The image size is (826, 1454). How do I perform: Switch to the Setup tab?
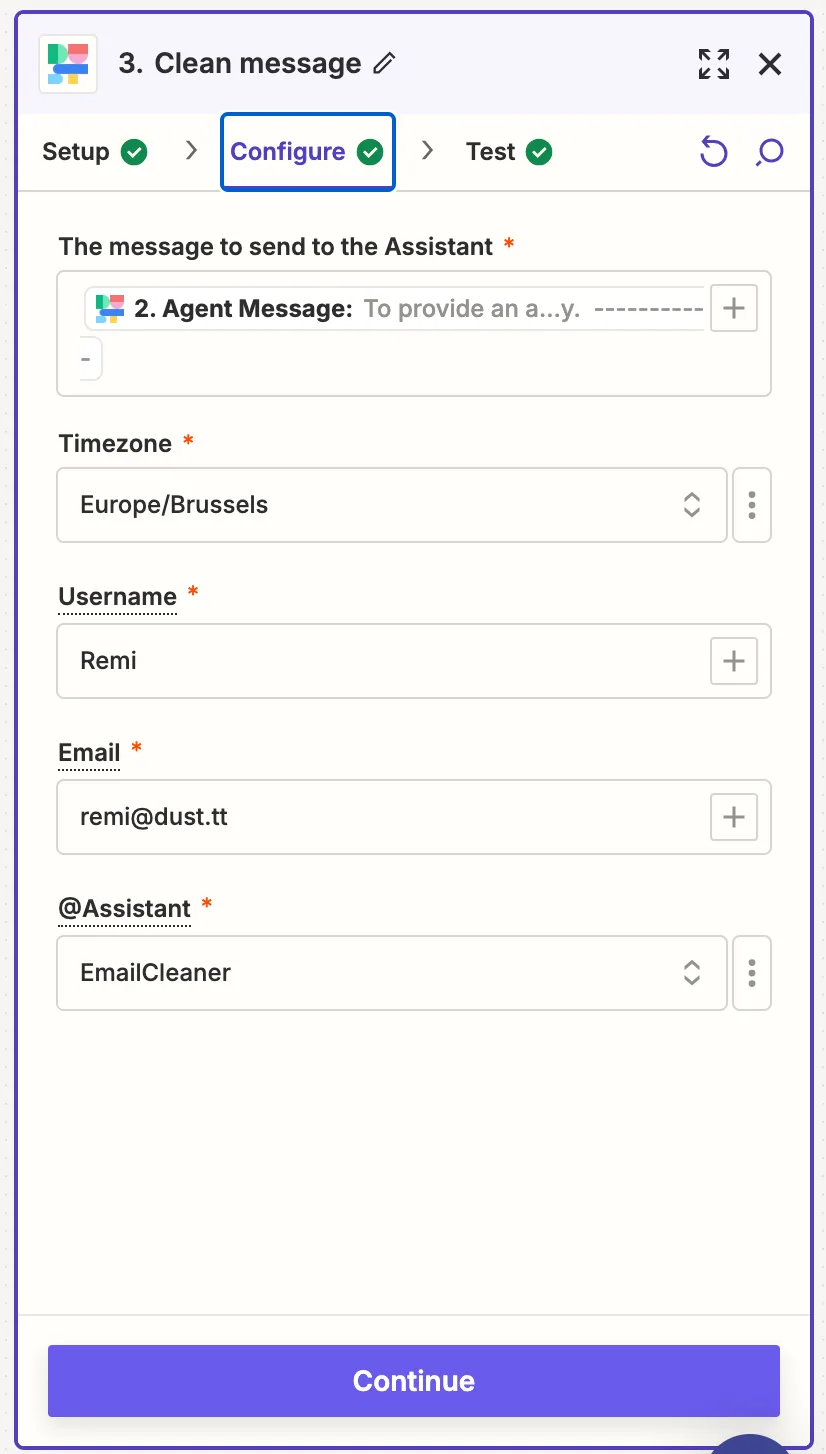(94, 152)
